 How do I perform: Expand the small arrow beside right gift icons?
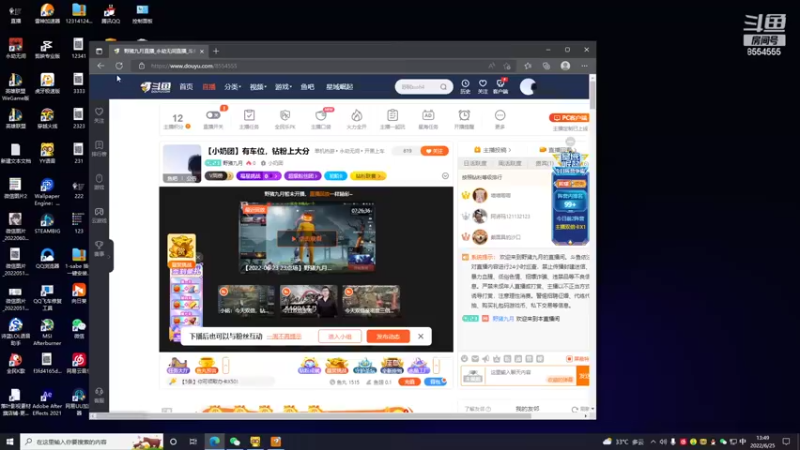click(x=436, y=365)
